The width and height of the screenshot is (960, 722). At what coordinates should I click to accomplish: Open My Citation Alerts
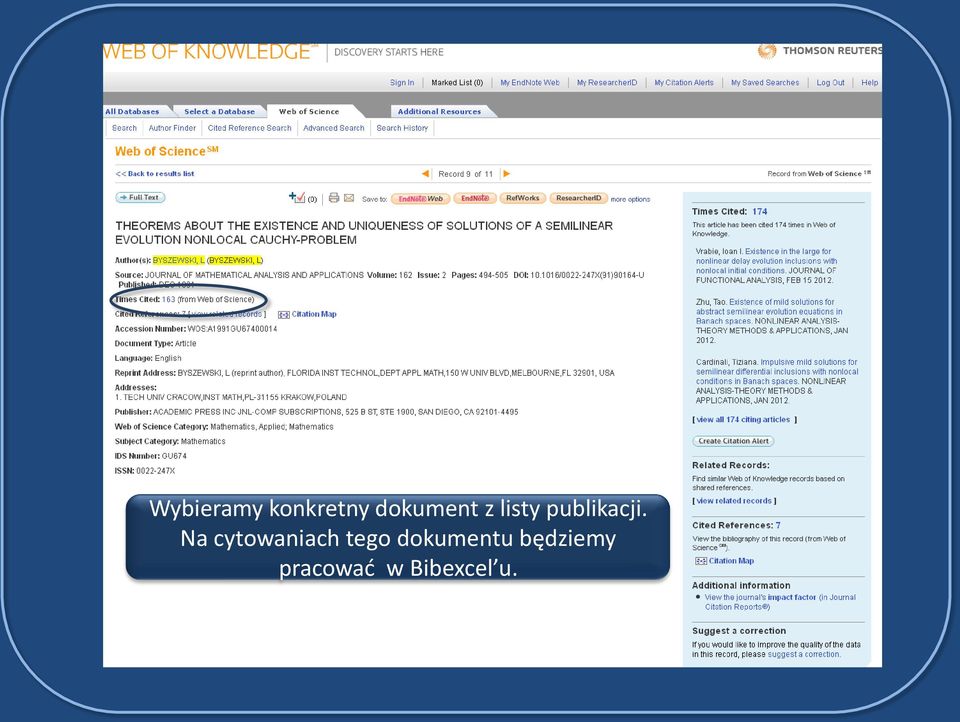[x=684, y=83]
